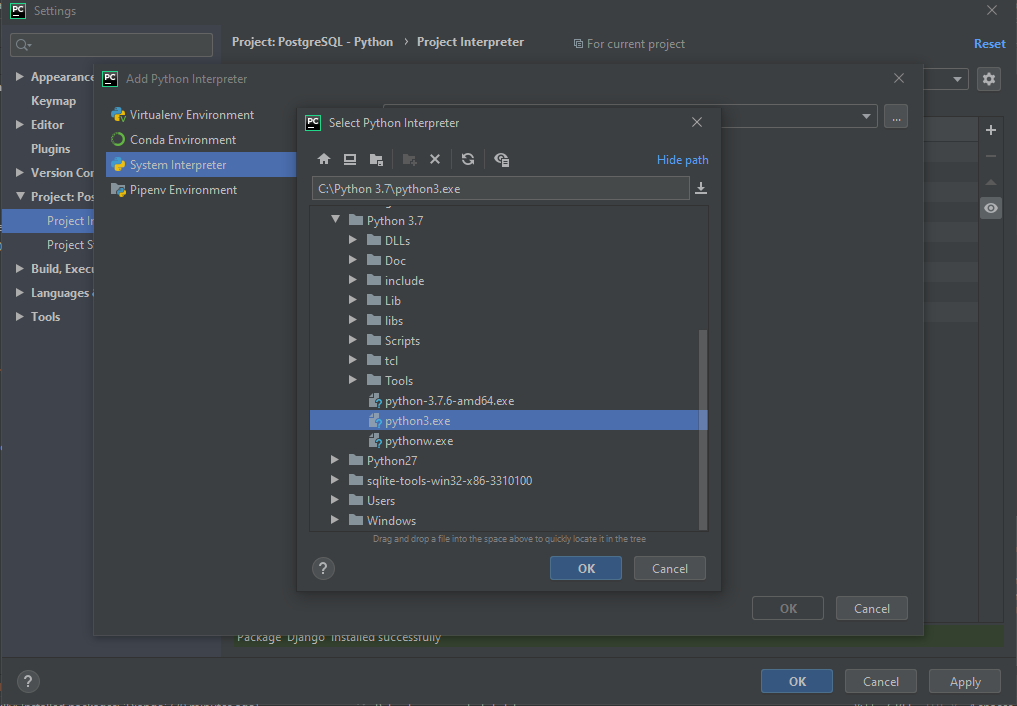Confirm selection with OK in file chooser
Viewport: 1017px width, 706px height.
[586, 569]
